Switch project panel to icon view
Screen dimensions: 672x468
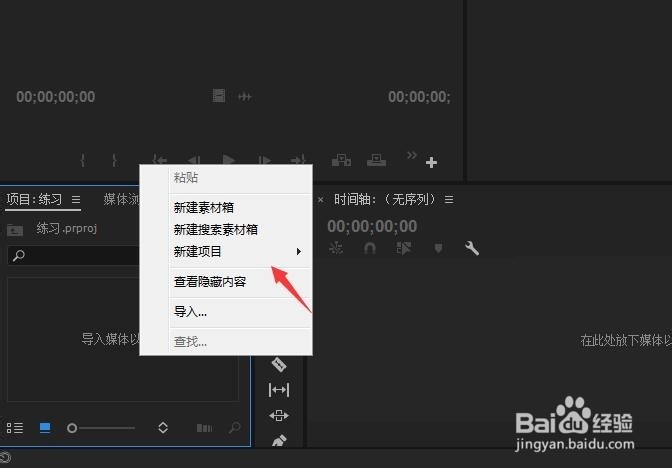pos(45,428)
